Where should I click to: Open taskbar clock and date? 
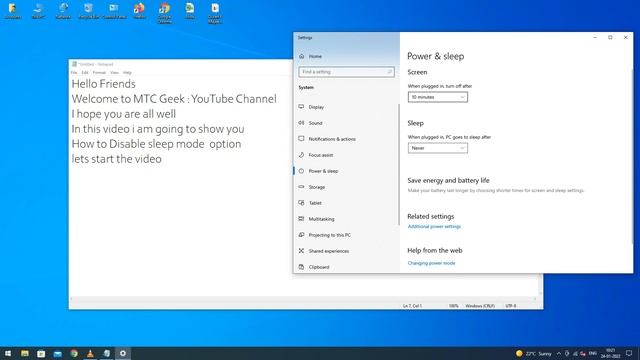[611, 353]
